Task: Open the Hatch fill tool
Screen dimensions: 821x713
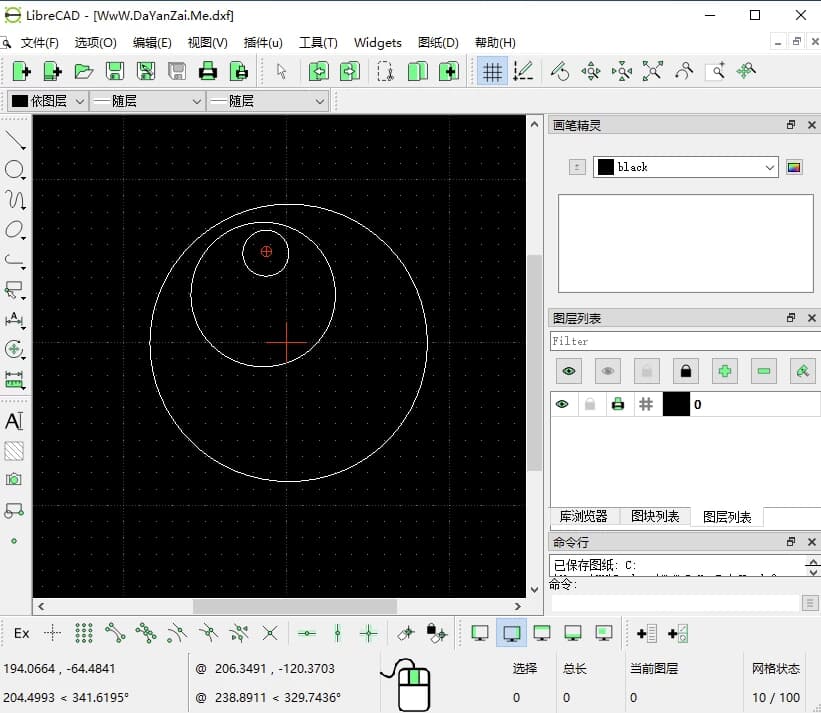Action: click(x=14, y=451)
